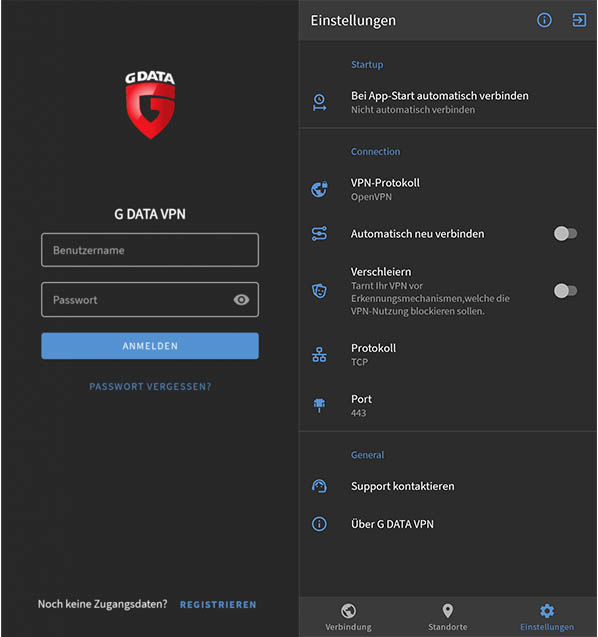Image resolution: width=598 pixels, height=637 pixels.
Task: Open Bei App-Start automatisch verbinden option
Action: [x=448, y=102]
